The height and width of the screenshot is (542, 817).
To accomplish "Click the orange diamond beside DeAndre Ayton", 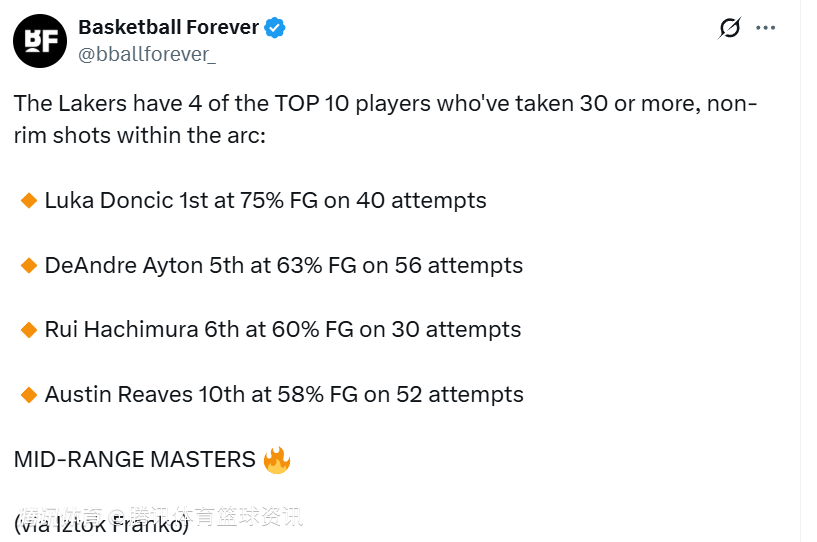I will click(x=29, y=266).
